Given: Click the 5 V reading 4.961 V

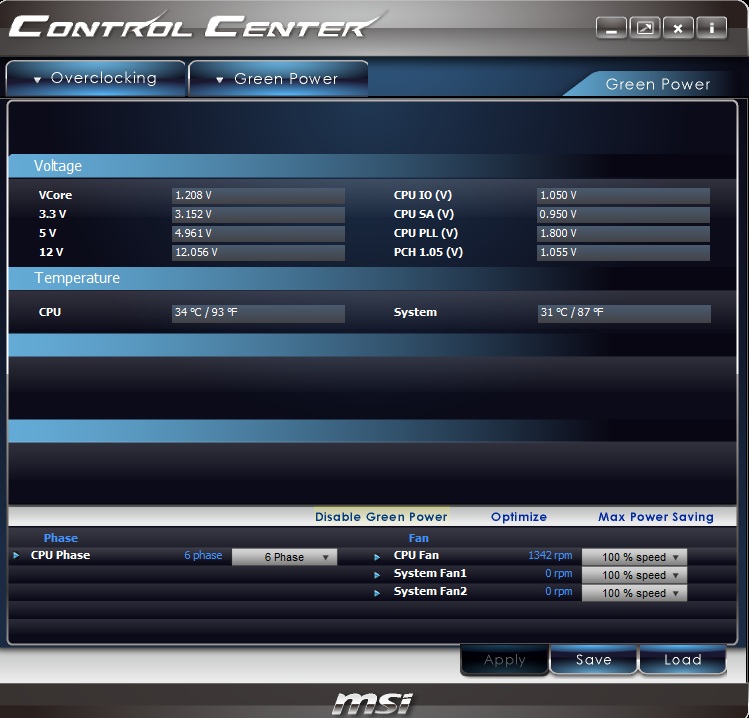Looking at the screenshot, I should click(258, 234).
